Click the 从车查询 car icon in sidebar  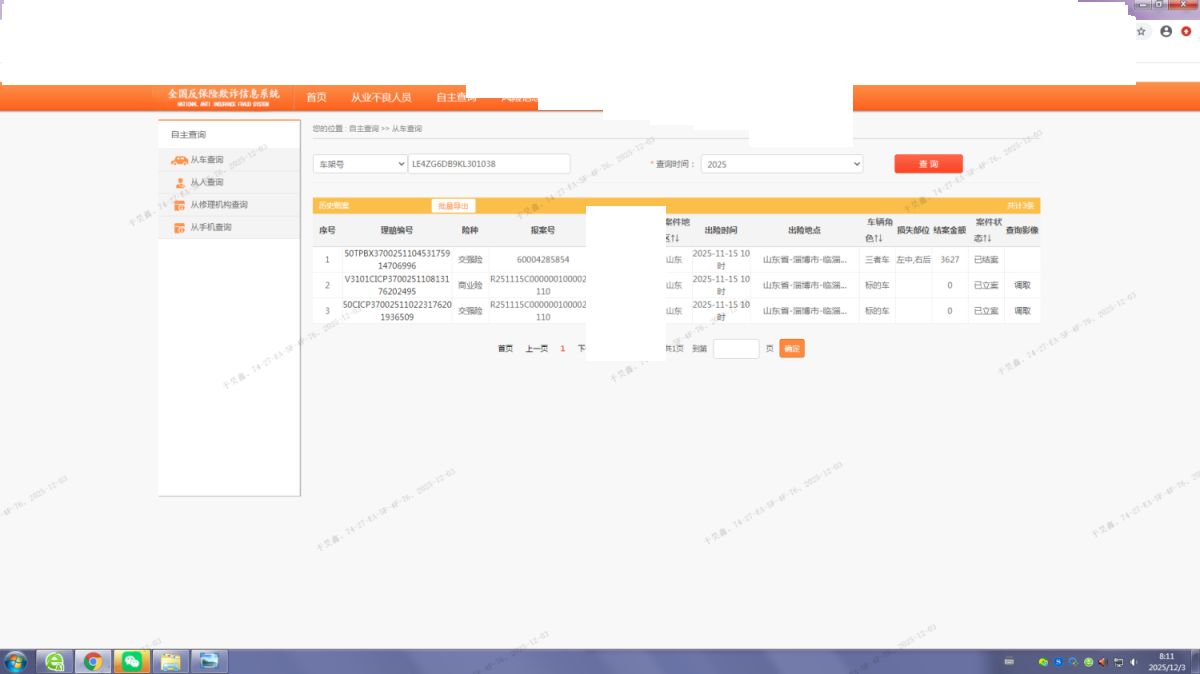pos(180,160)
